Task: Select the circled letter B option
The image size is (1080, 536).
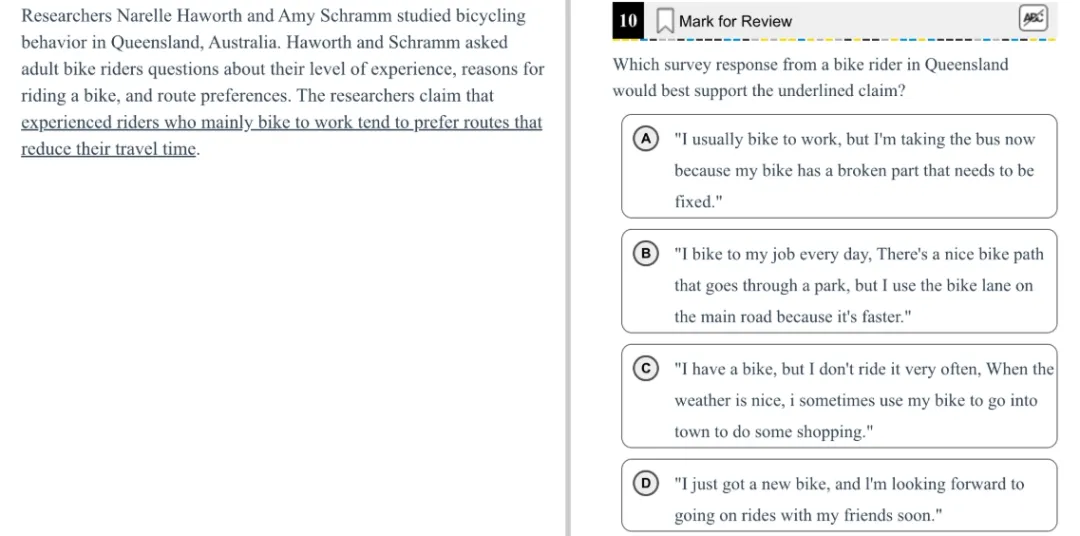Action: tap(647, 254)
